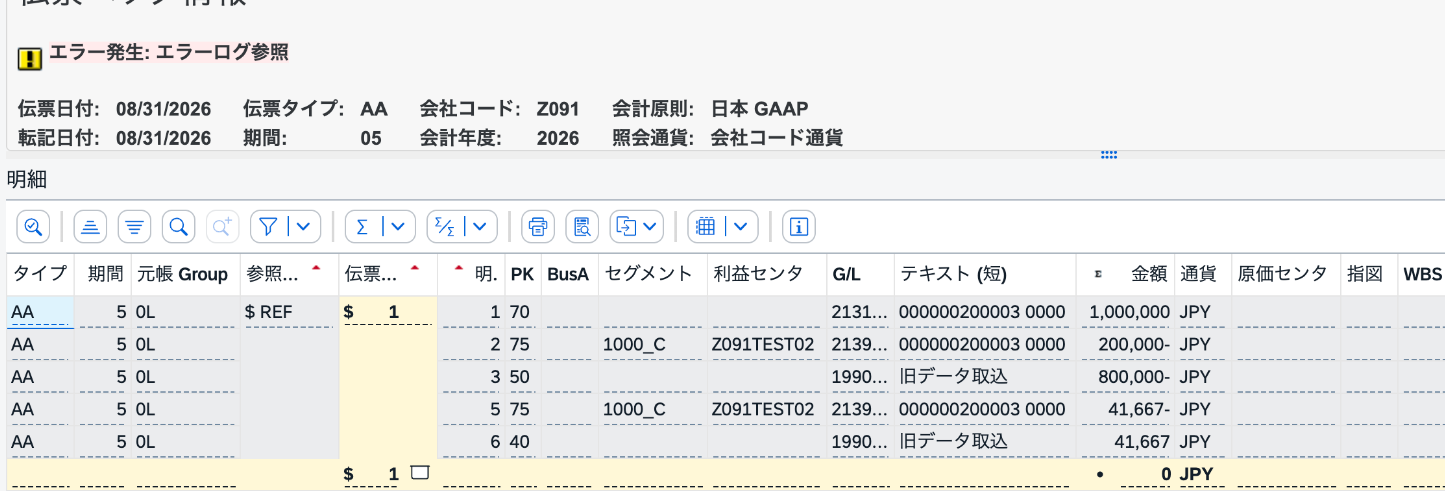Click the BusA column header

point(569,274)
